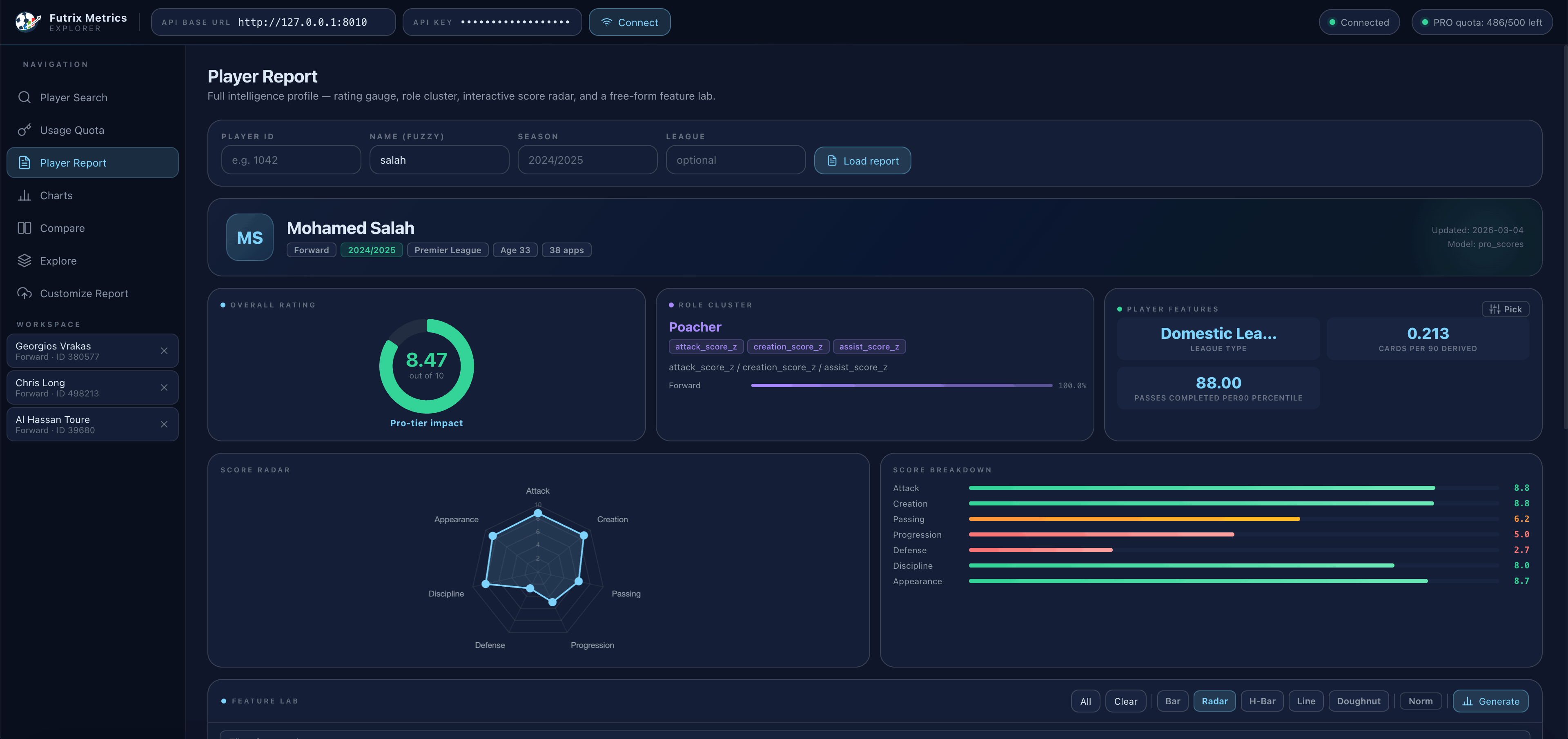This screenshot has height=739, width=1568.
Task: Click the Player Report document icon
Action: click(x=24, y=162)
